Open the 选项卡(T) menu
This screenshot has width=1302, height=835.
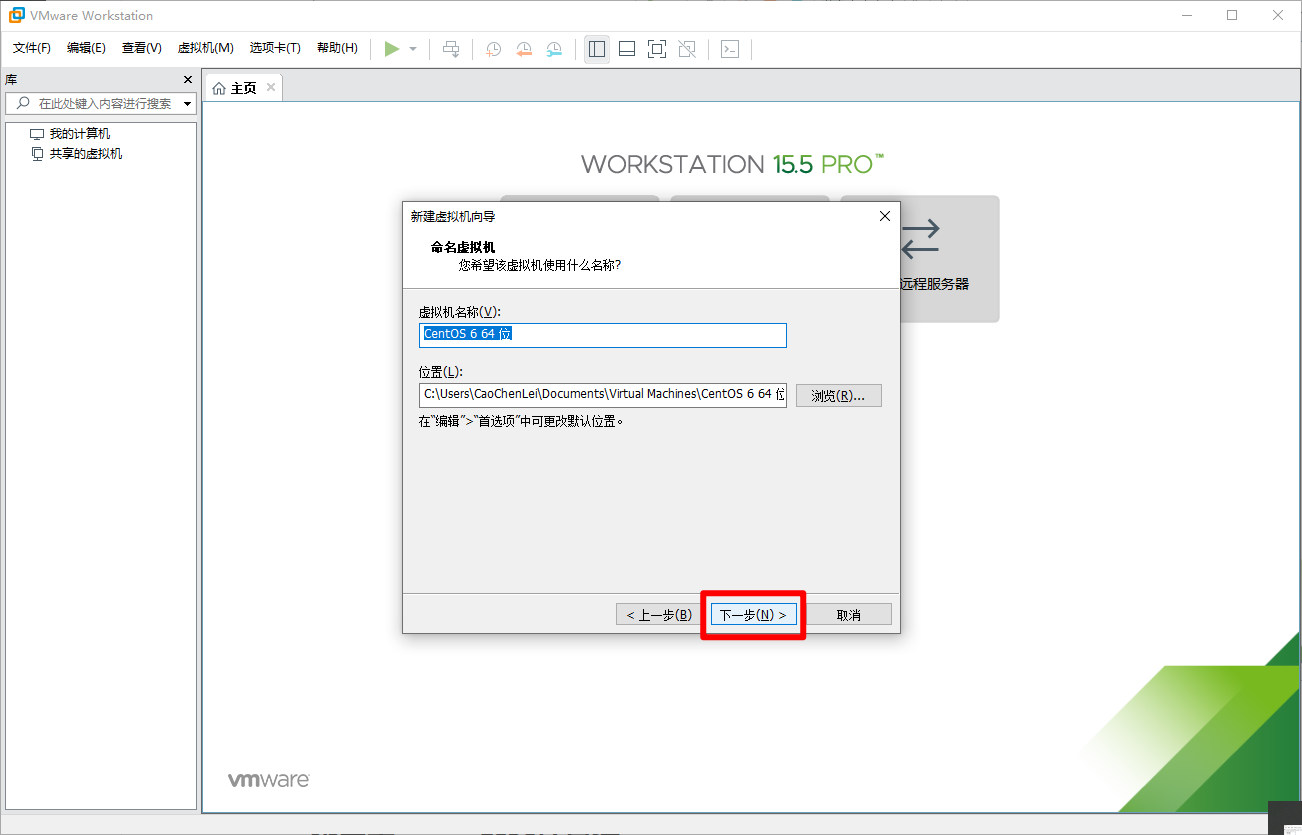pyautogui.click(x=275, y=48)
